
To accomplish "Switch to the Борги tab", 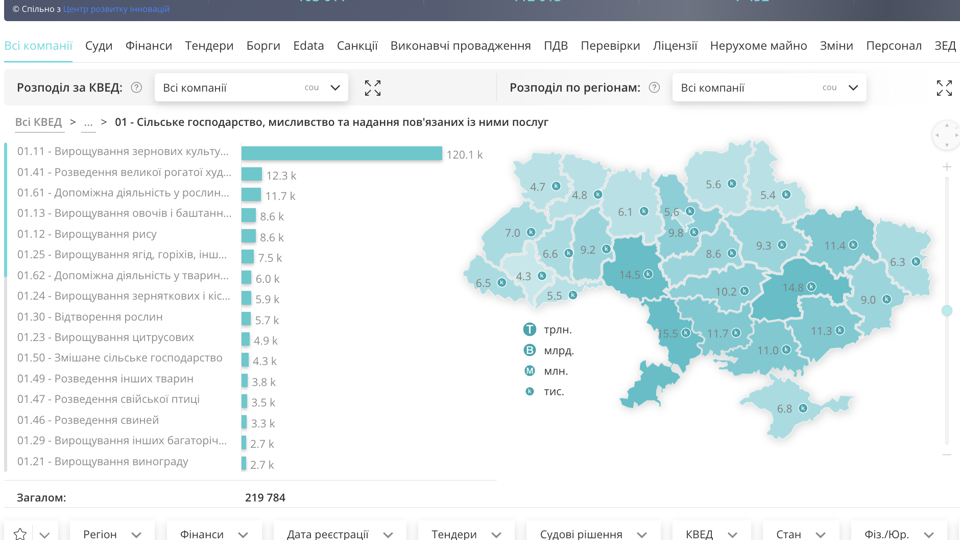I will click(x=263, y=46).
